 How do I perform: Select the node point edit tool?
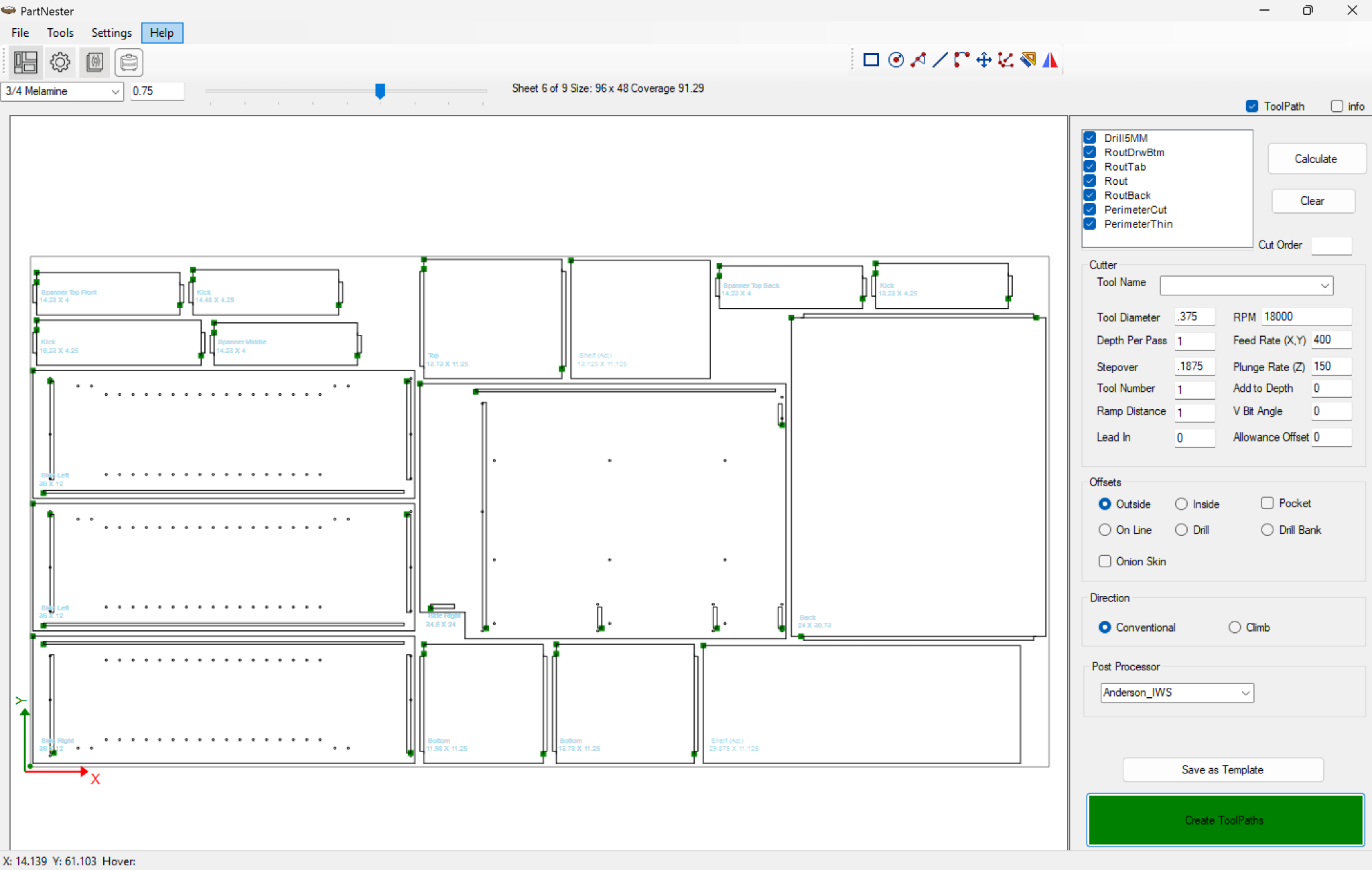pos(918,60)
